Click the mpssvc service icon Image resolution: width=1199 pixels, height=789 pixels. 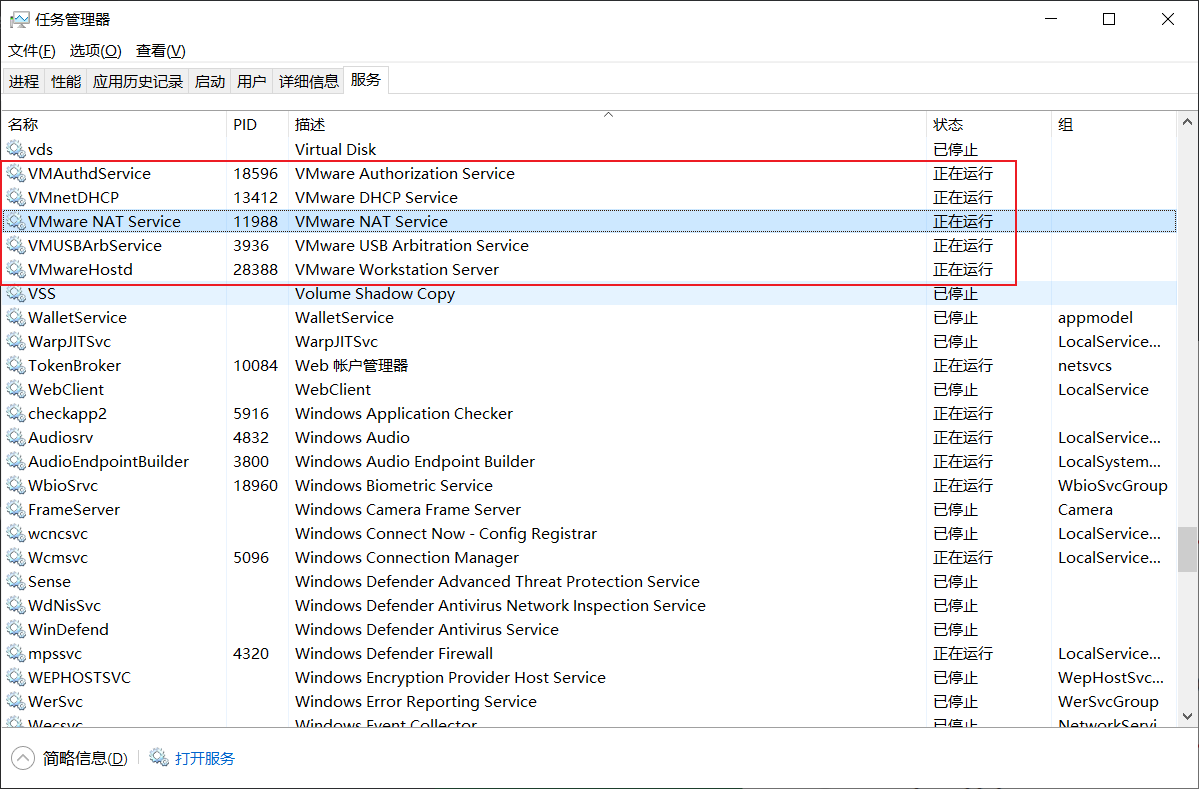[x=16, y=654]
